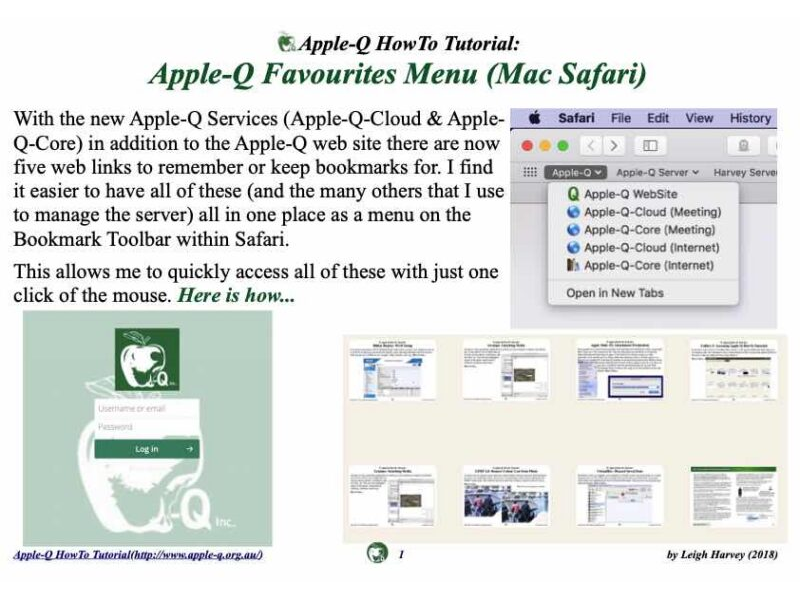Open the Edit menu
Viewport: 800px width, 600px height.
click(x=658, y=118)
